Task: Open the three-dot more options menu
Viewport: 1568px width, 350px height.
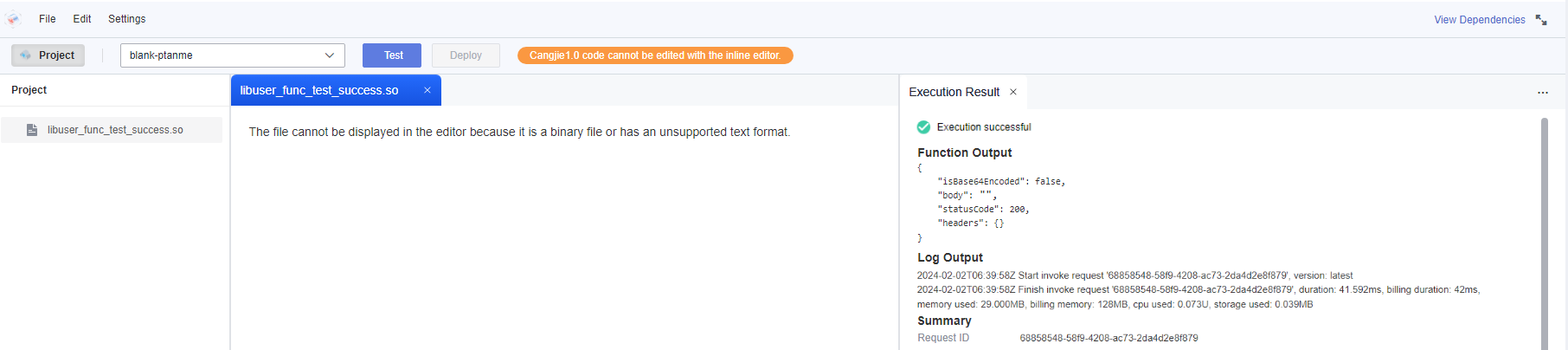Action: 1543,93
